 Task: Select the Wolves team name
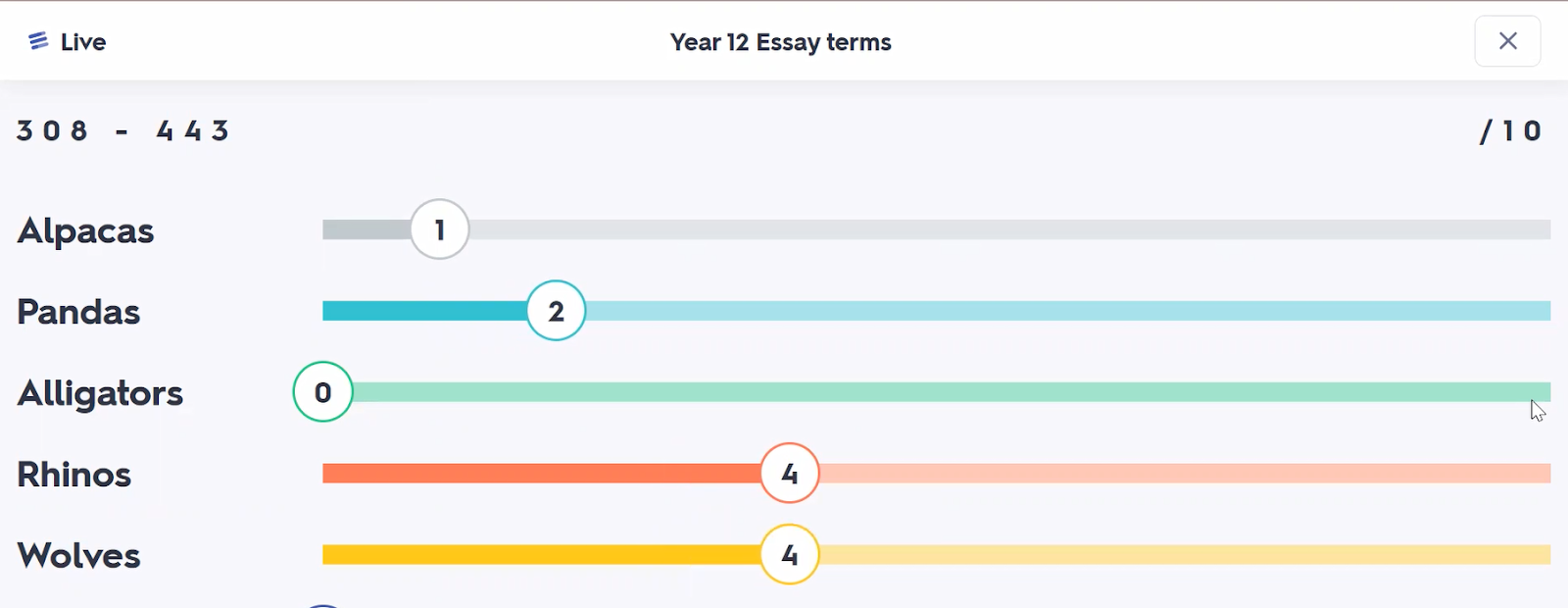(78, 556)
